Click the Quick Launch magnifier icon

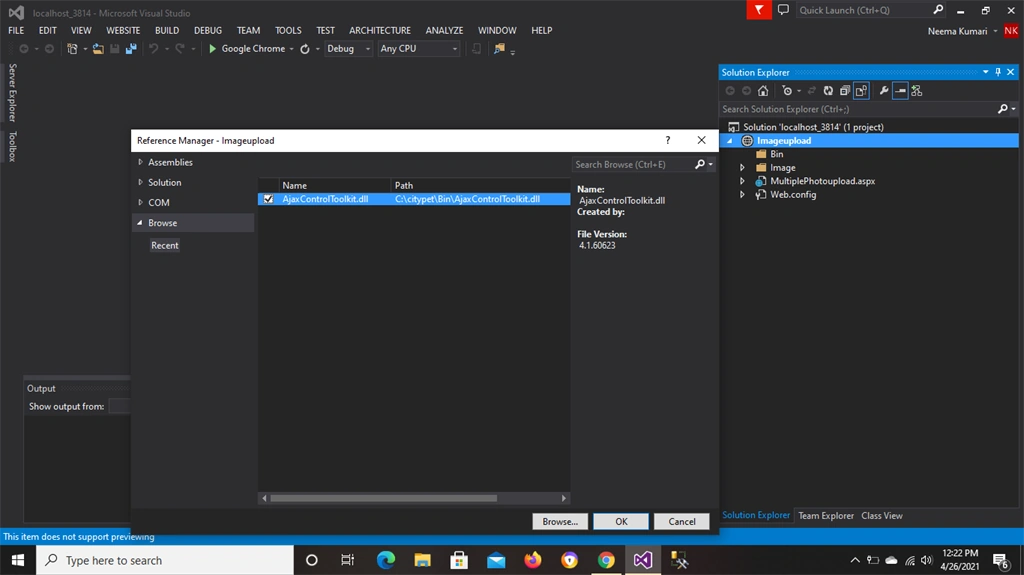click(x=938, y=10)
